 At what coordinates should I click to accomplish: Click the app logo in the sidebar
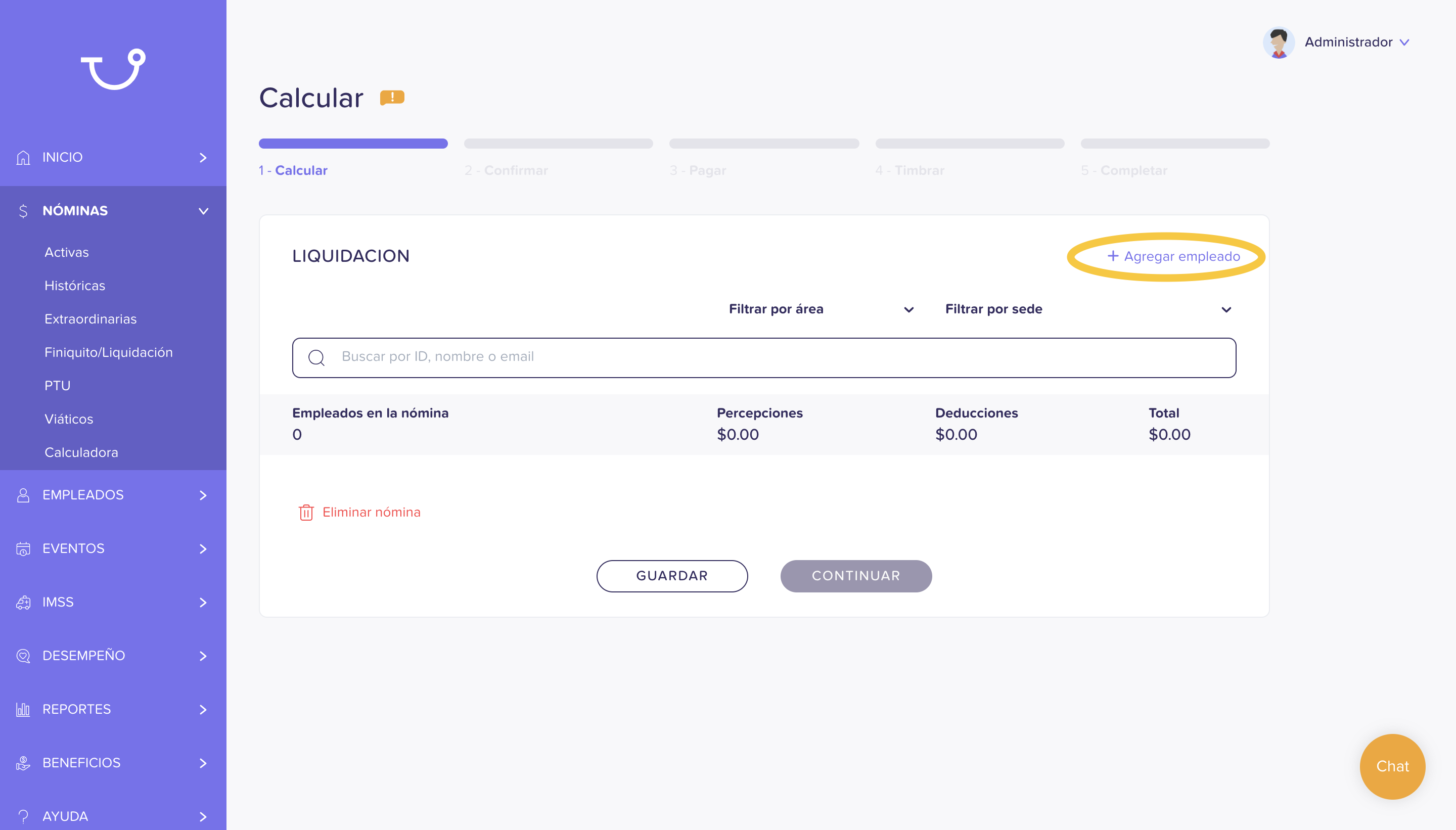[113, 69]
